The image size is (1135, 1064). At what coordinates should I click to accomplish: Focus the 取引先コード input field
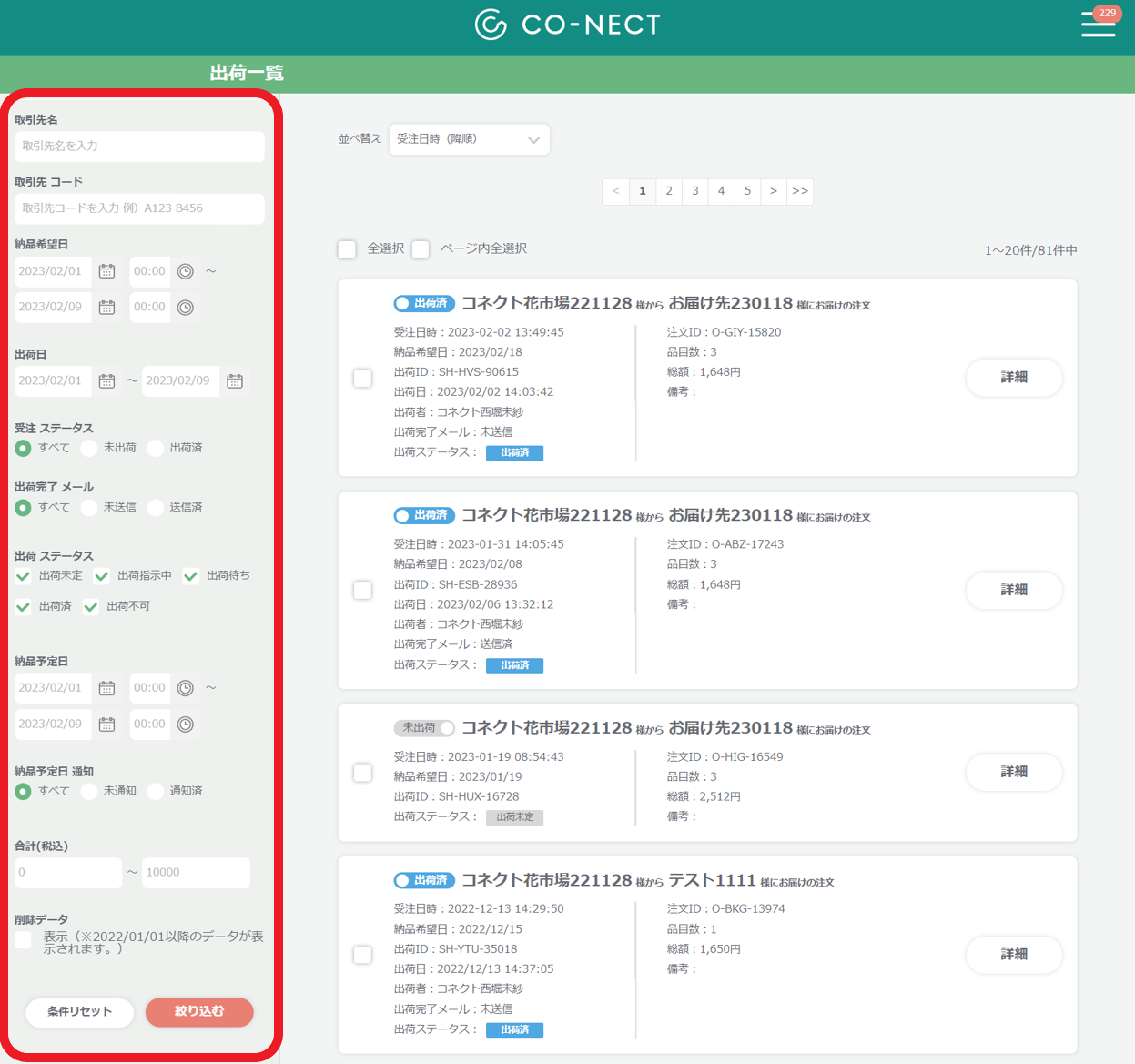click(x=139, y=208)
